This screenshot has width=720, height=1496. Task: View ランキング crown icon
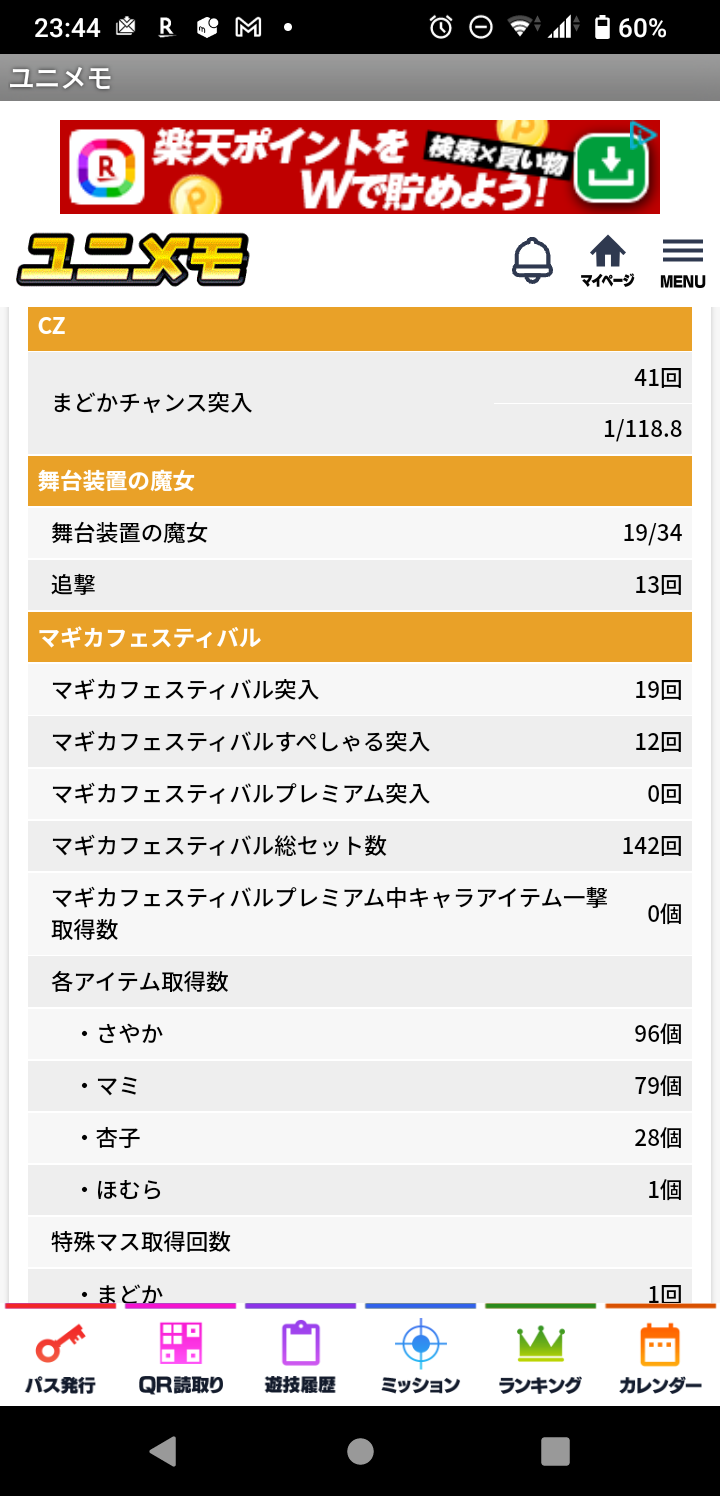coord(540,1356)
